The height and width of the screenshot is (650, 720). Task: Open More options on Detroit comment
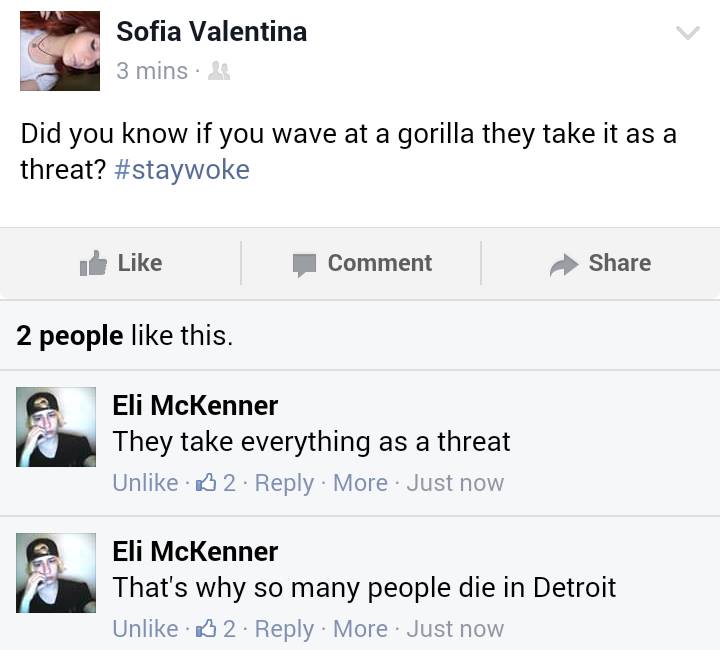click(360, 629)
